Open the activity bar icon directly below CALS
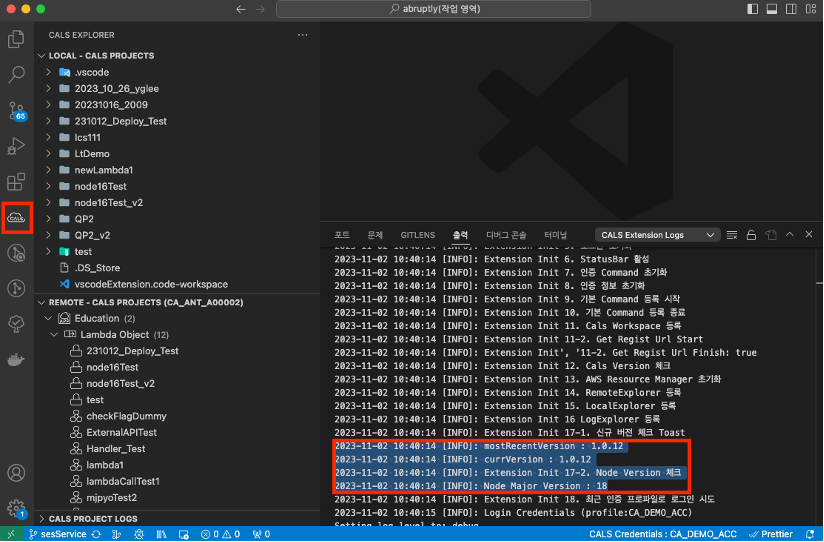This screenshot has height=542, width=824. 16,253
